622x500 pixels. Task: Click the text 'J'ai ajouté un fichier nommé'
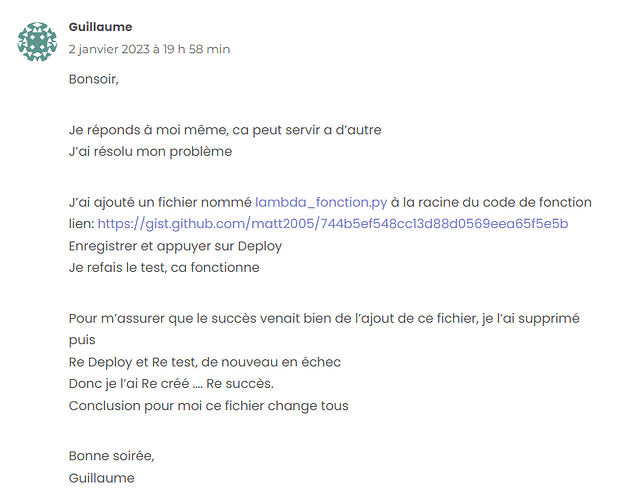coord(160,202)
